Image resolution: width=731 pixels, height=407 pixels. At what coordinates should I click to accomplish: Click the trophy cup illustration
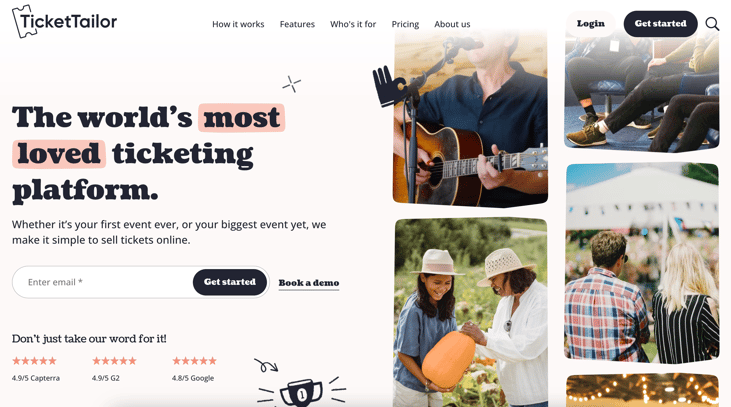point(302,393)
